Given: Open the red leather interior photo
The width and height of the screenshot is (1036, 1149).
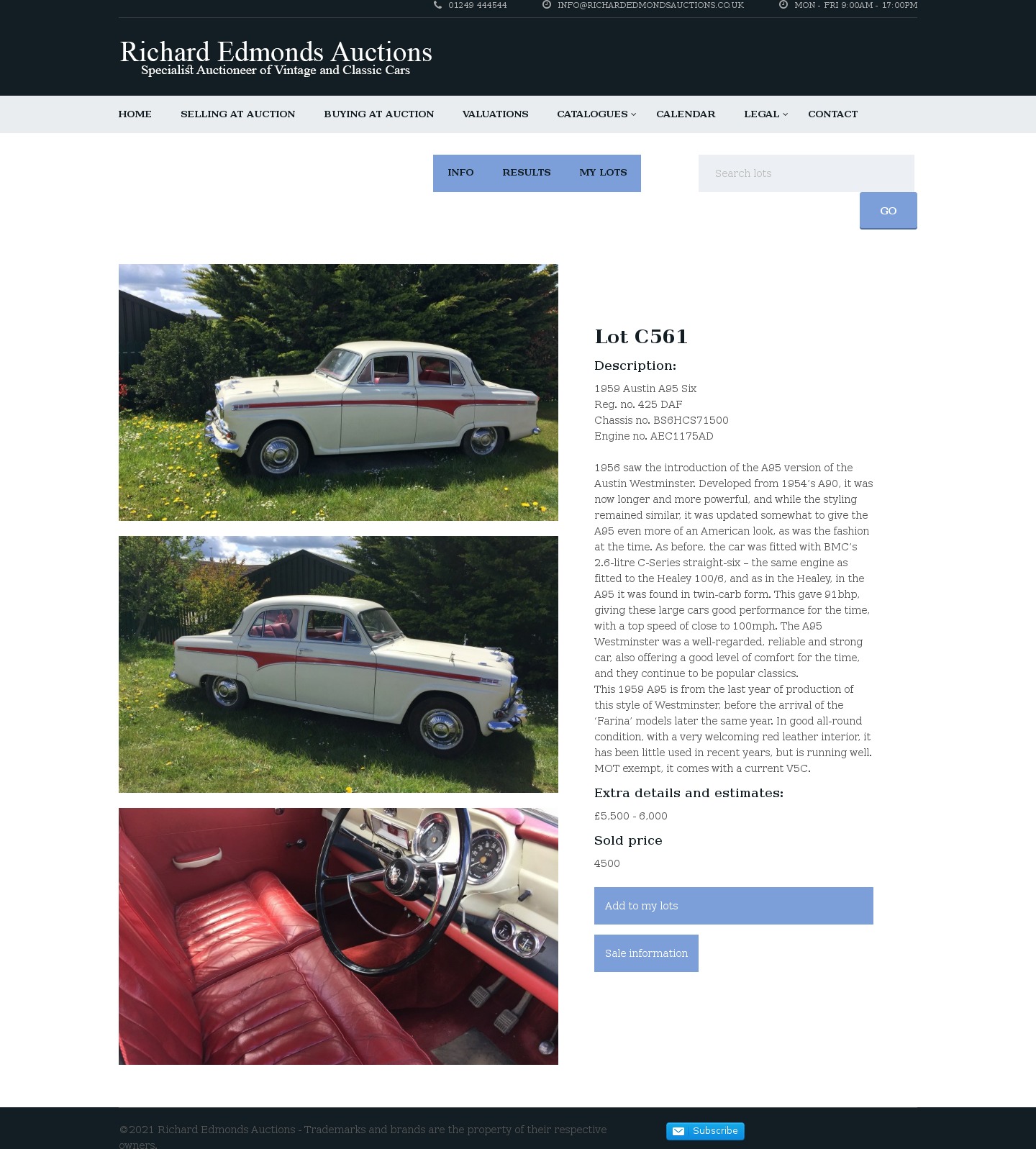Looking at the screenshot, I should click(338, 936).
